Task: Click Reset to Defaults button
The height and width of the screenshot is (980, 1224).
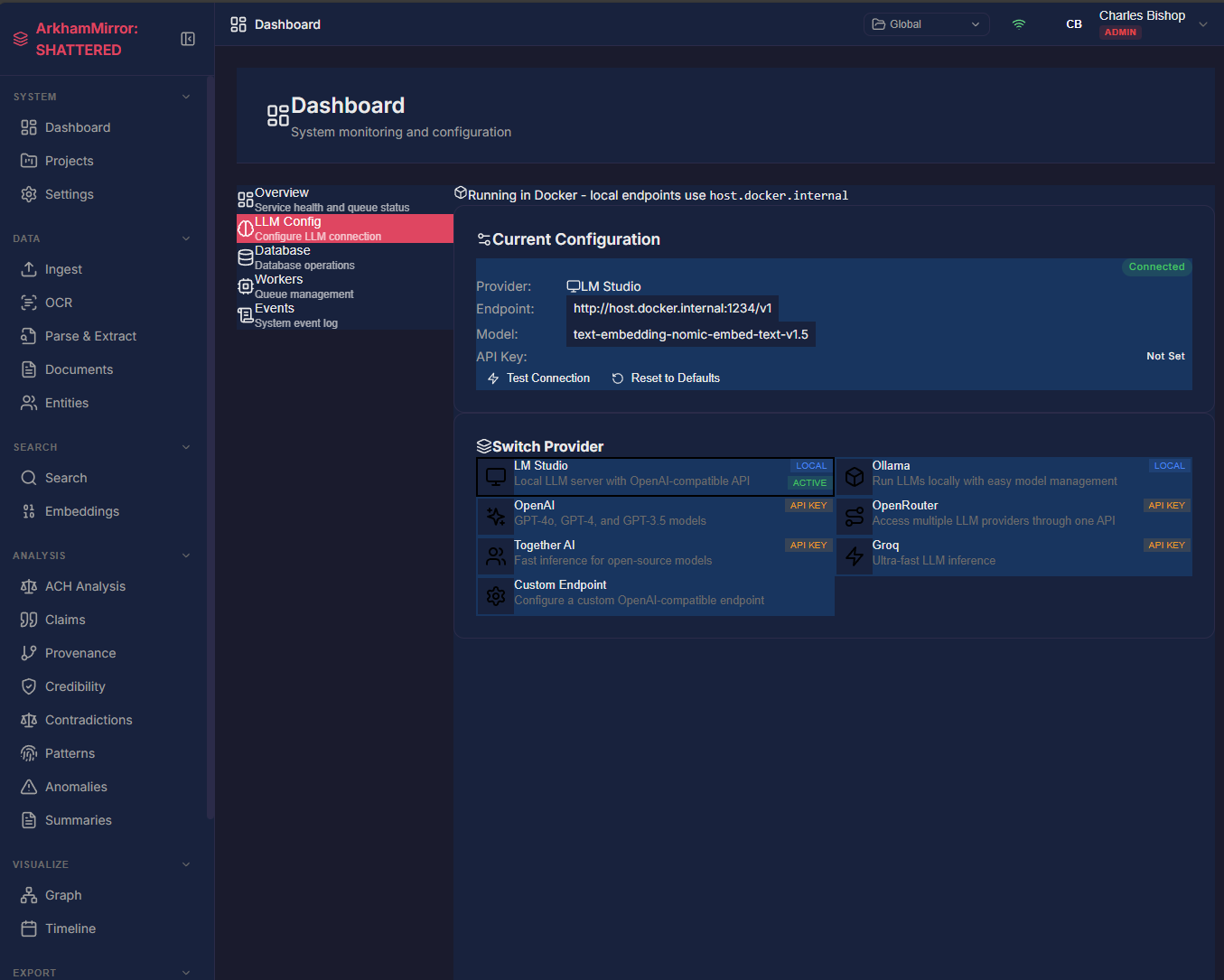Action: coord(666,378)
